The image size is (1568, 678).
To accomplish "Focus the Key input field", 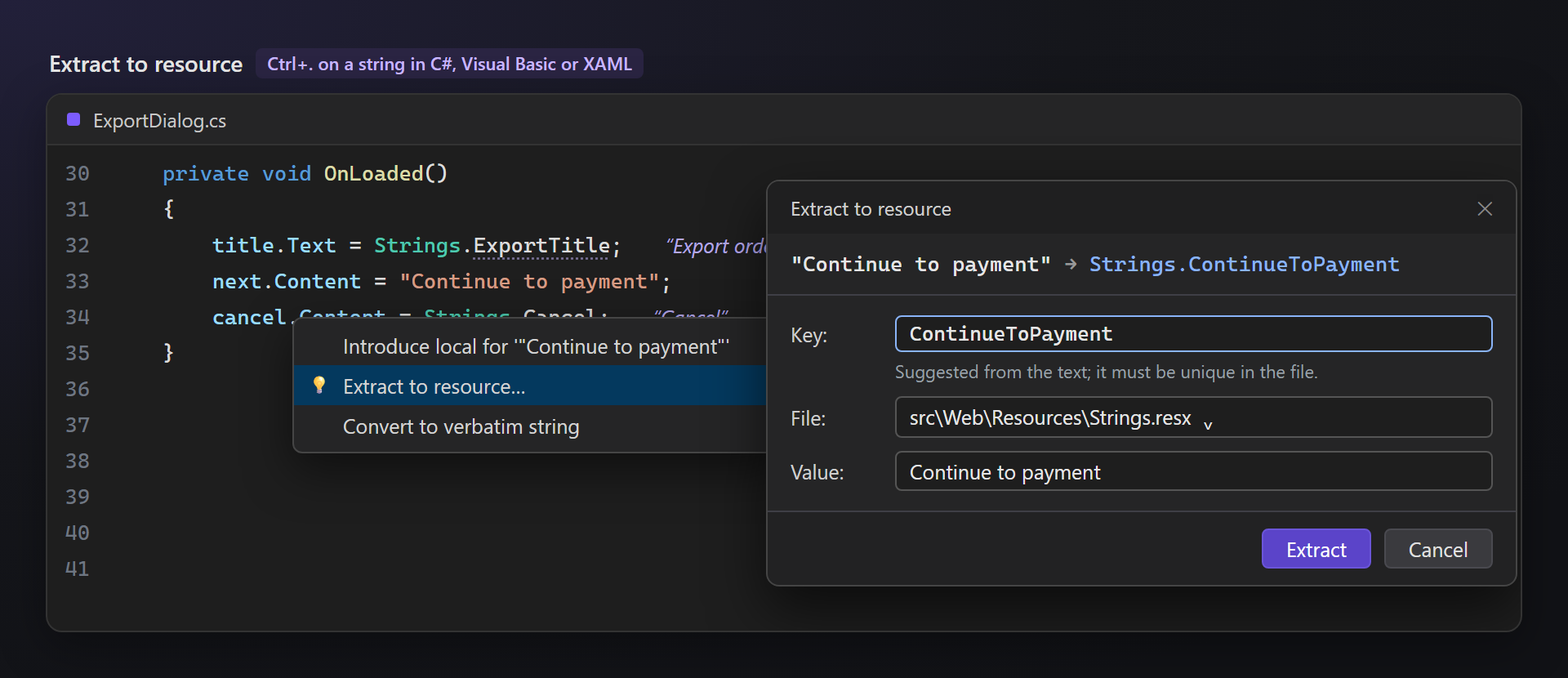I will [1193, 334].
